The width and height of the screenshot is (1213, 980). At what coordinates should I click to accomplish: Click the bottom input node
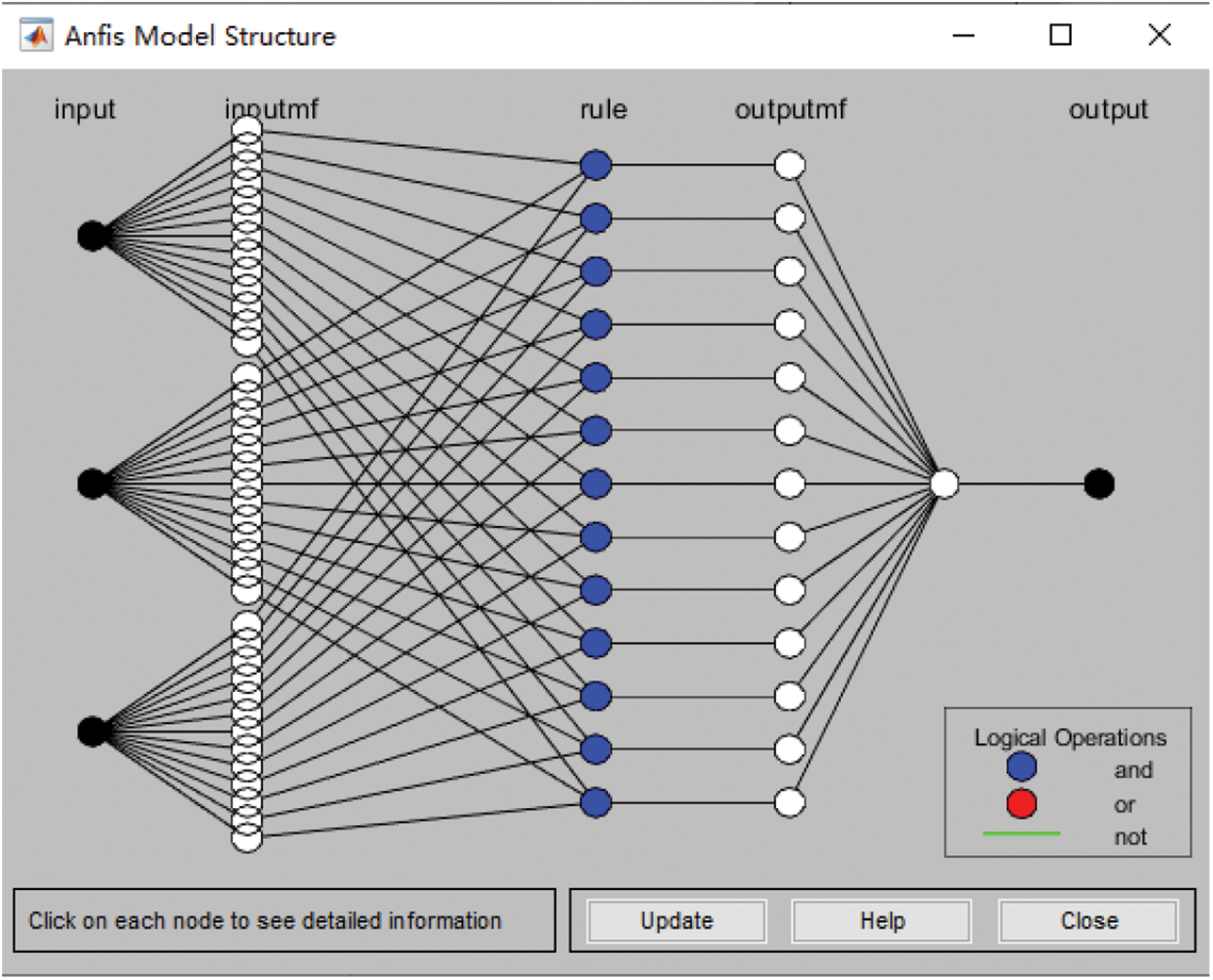tap(93, 732)
